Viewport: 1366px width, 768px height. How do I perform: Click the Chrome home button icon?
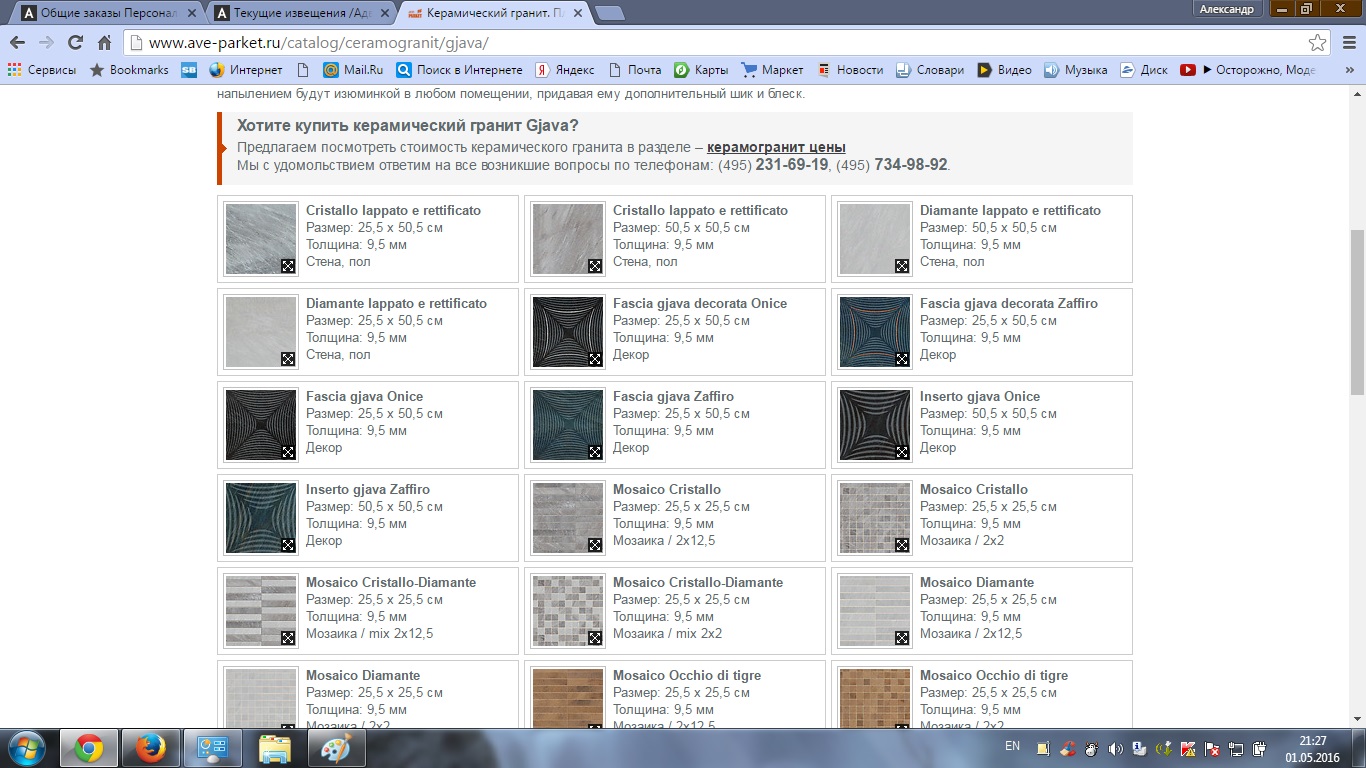point(104,43)
